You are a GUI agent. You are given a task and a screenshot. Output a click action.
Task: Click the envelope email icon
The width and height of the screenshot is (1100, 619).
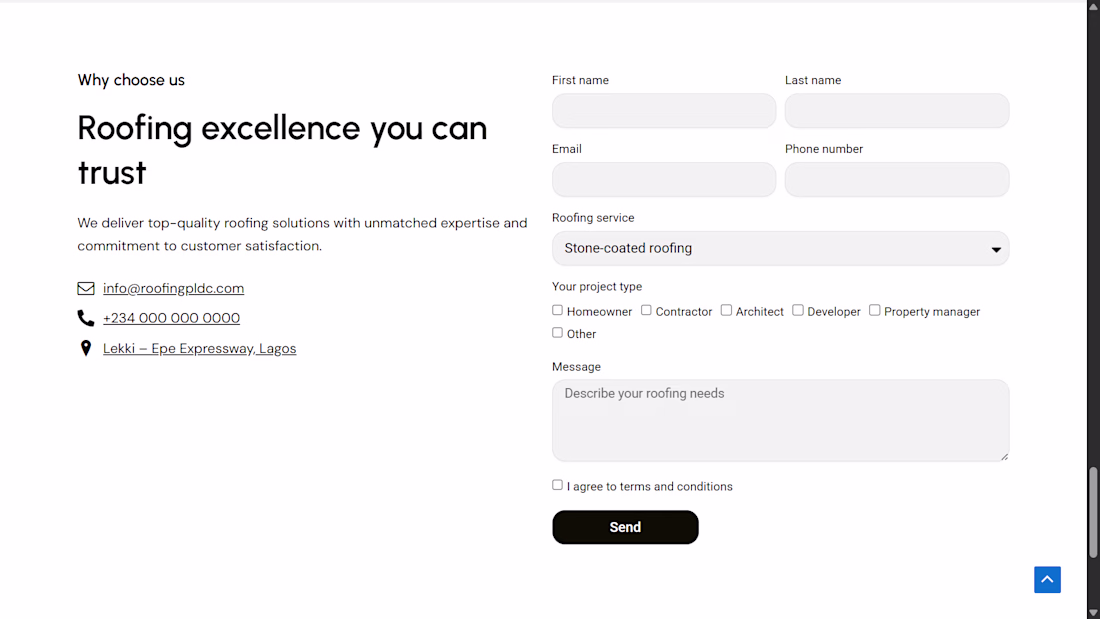point(86,288)
